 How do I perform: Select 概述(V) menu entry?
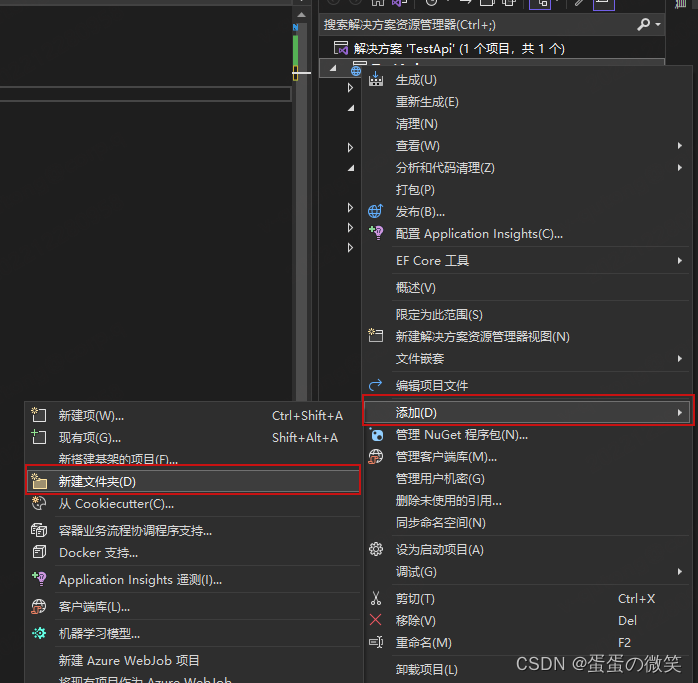click(415, 288)
